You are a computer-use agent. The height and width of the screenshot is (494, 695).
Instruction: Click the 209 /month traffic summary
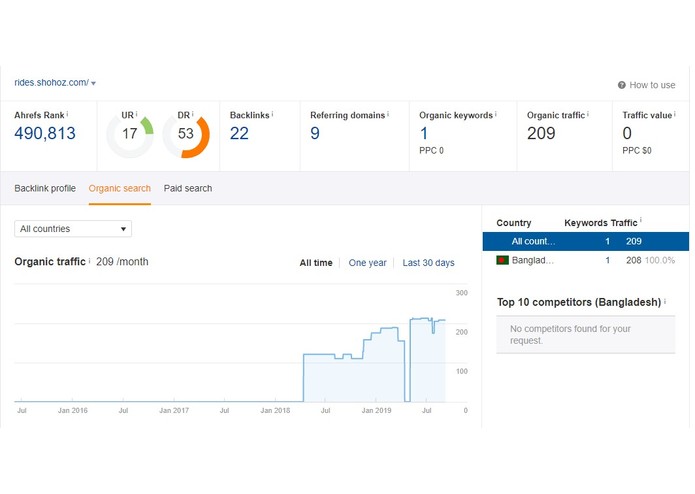pos(122,262)
